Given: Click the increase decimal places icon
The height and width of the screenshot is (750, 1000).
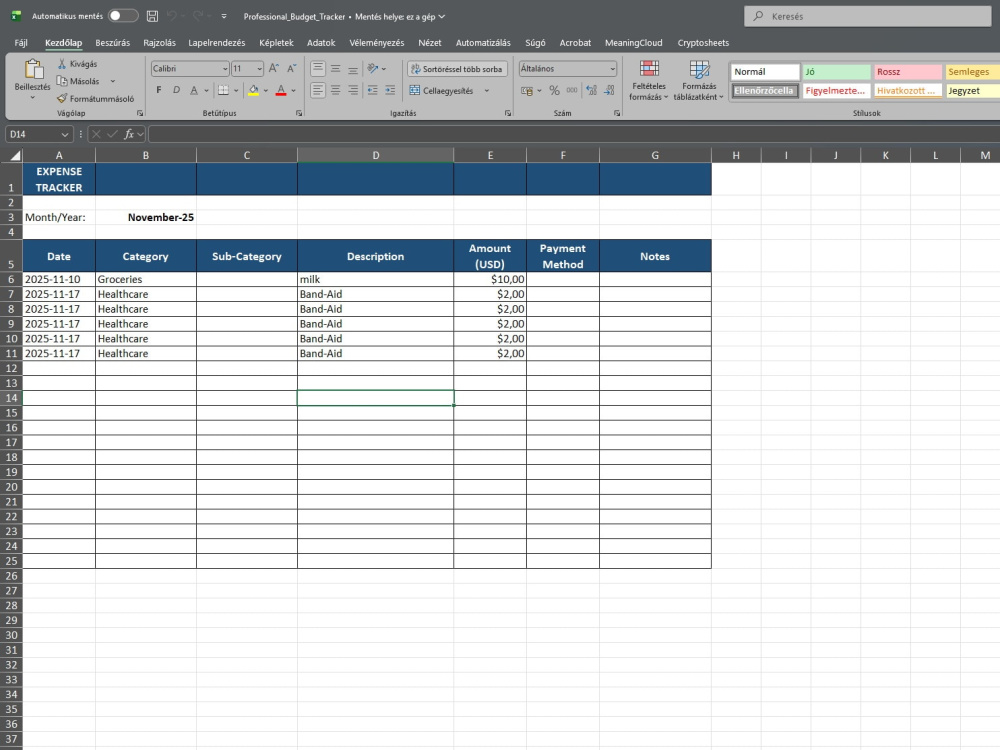Looking at the screenshot, I should 592,91.
